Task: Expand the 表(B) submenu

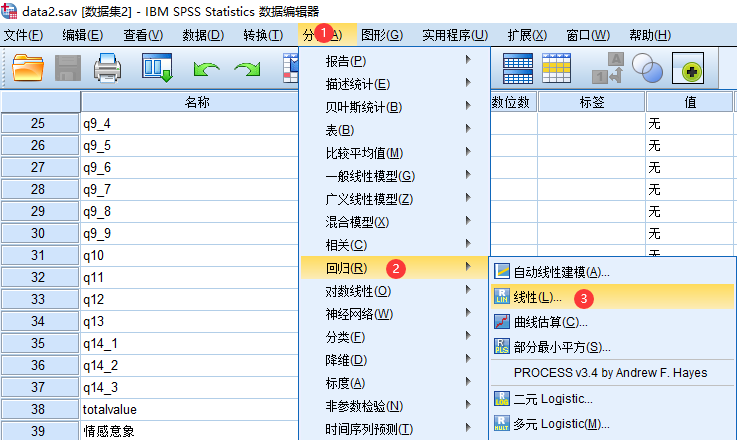Action: point(394,130)
